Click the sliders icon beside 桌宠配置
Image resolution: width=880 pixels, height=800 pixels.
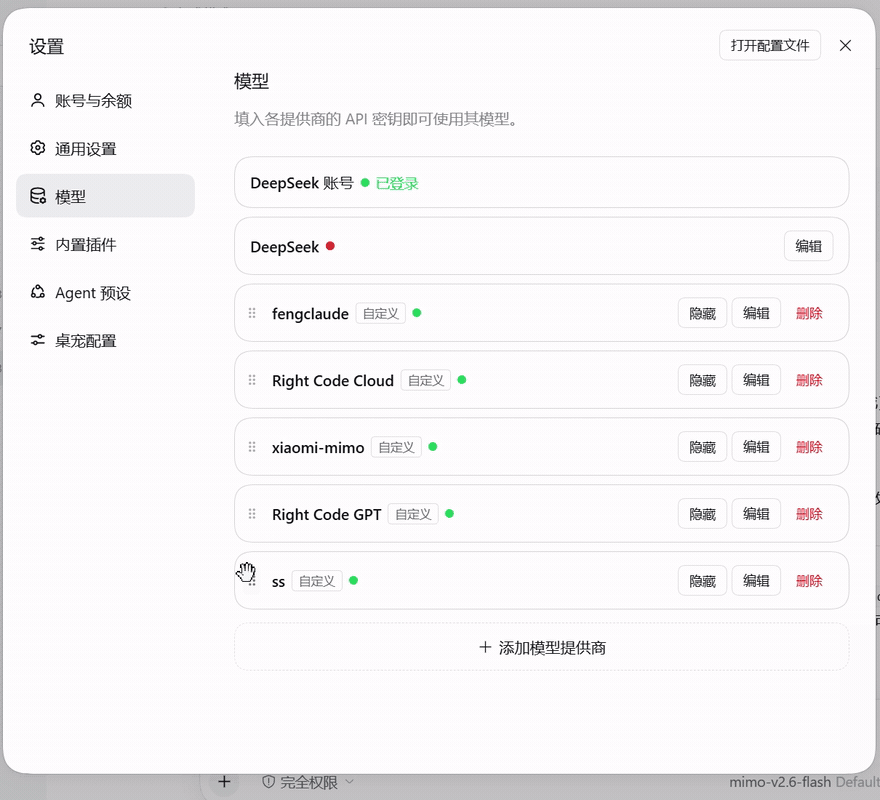tap(38, 340)
